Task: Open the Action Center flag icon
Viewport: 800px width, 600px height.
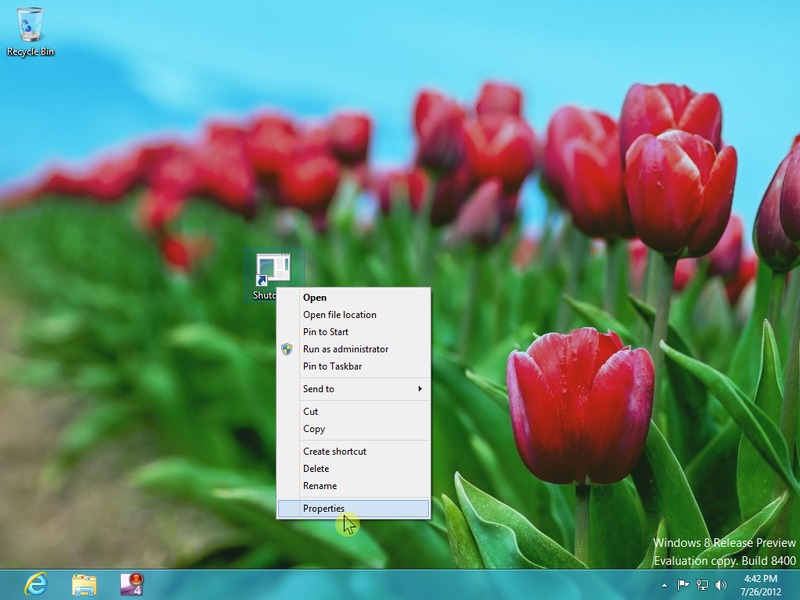Action: 684,585
